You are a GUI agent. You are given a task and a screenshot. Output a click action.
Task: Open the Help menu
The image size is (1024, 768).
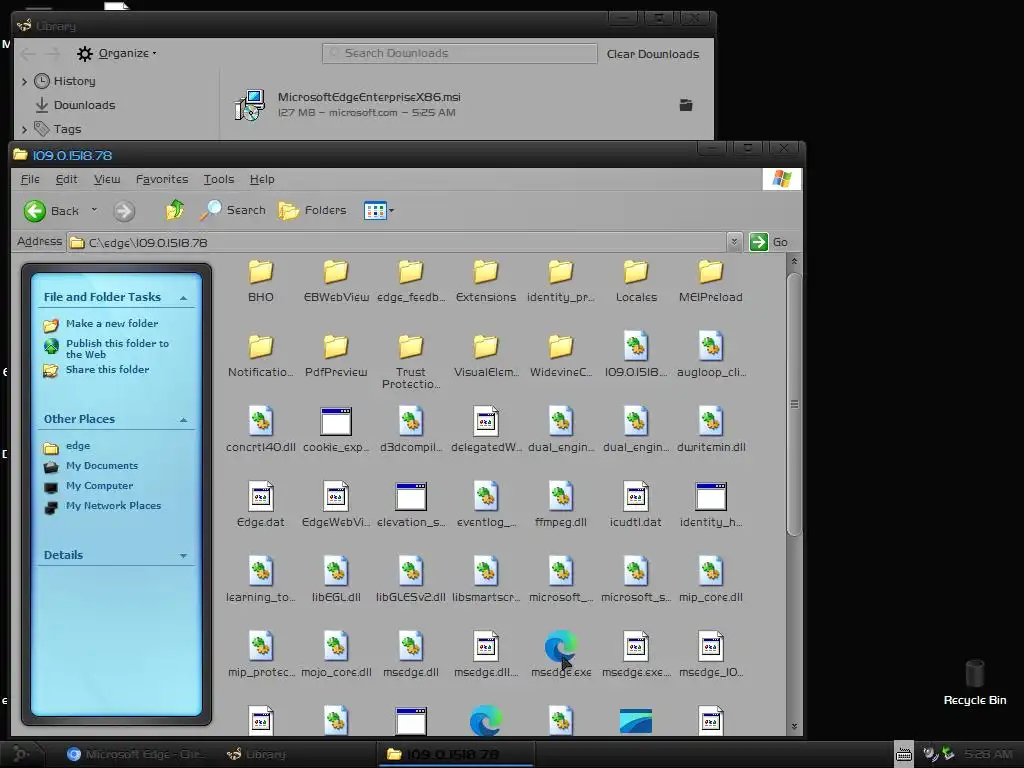(262, 179)
